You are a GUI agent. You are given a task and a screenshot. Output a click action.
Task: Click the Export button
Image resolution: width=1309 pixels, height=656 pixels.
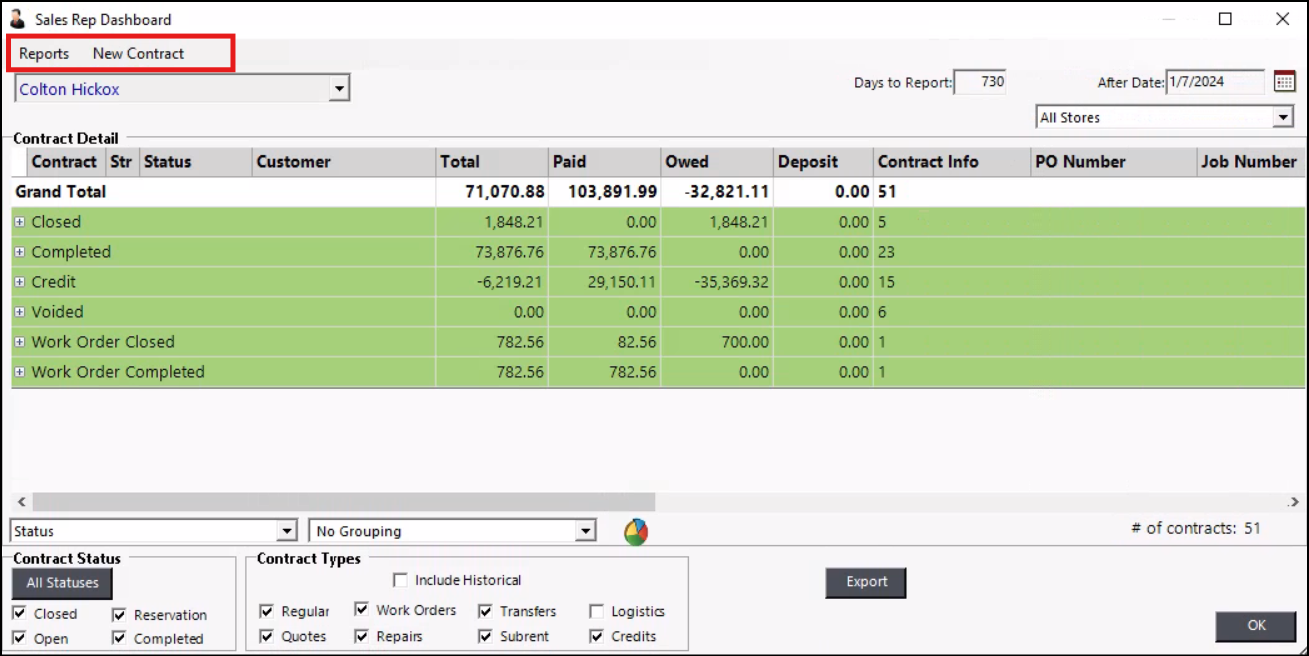(x=866, y=582)
